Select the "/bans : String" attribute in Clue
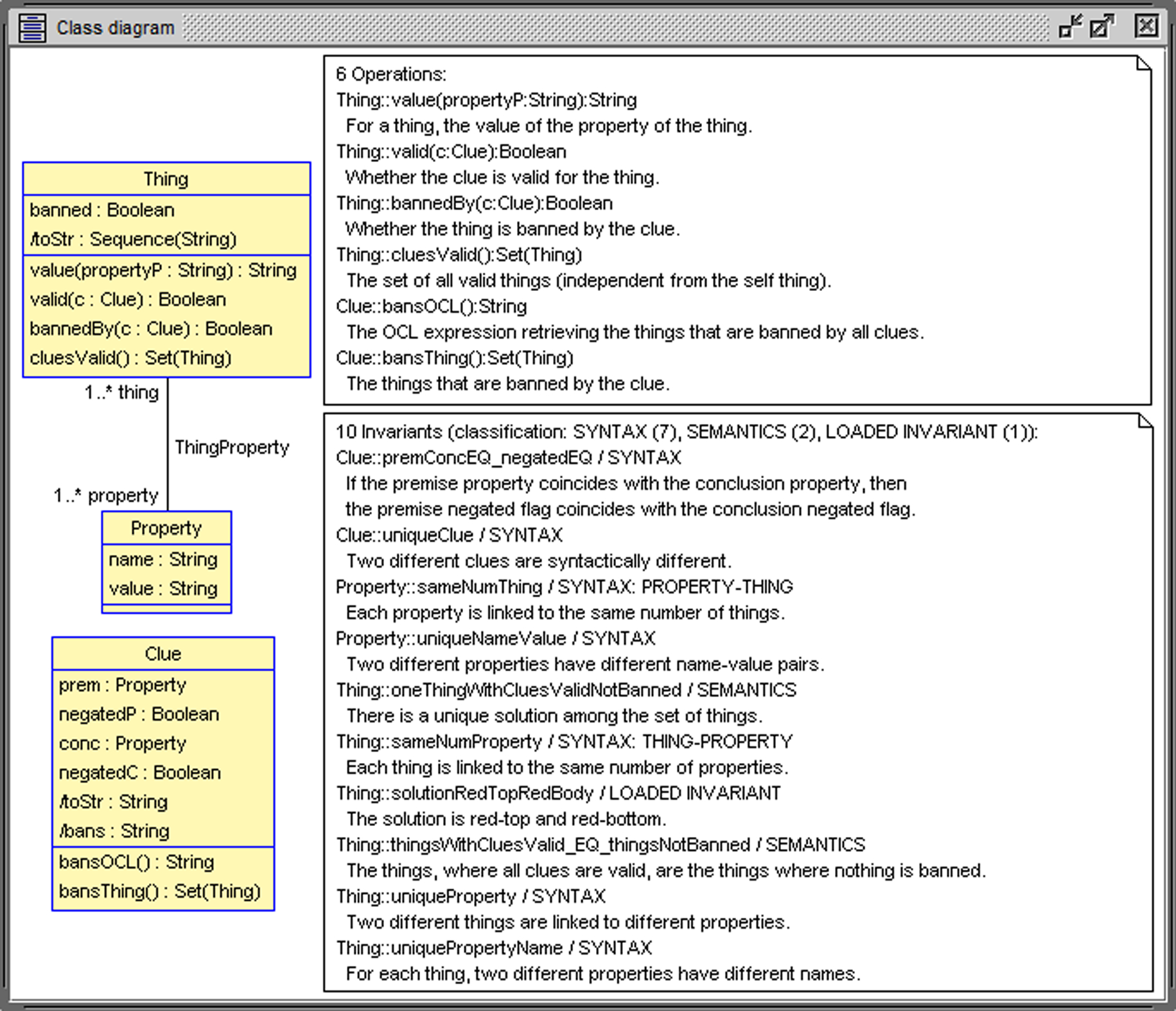Screen dimensions: 1176x1011 114,831
